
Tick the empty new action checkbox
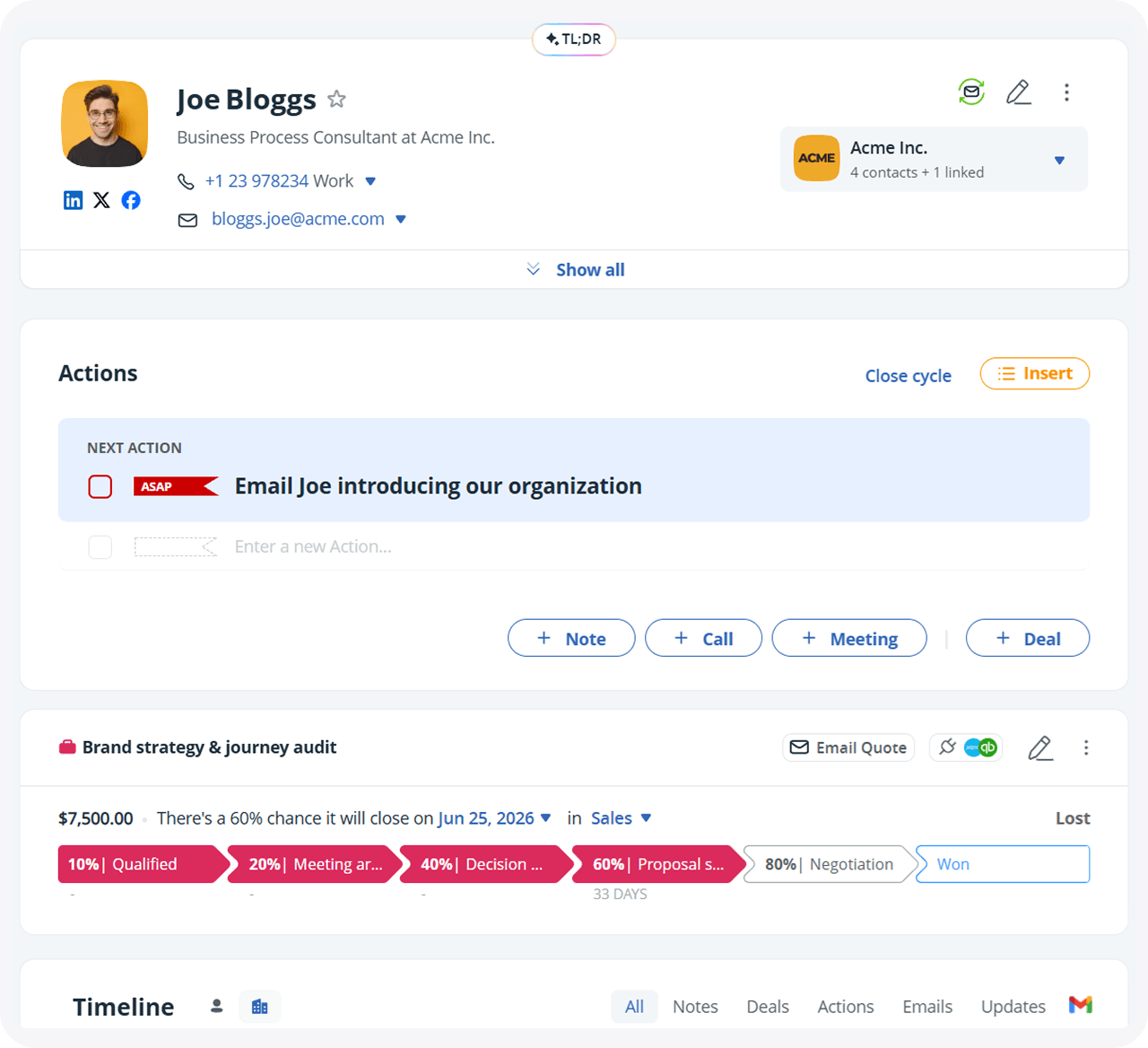[x=100, y=546]
